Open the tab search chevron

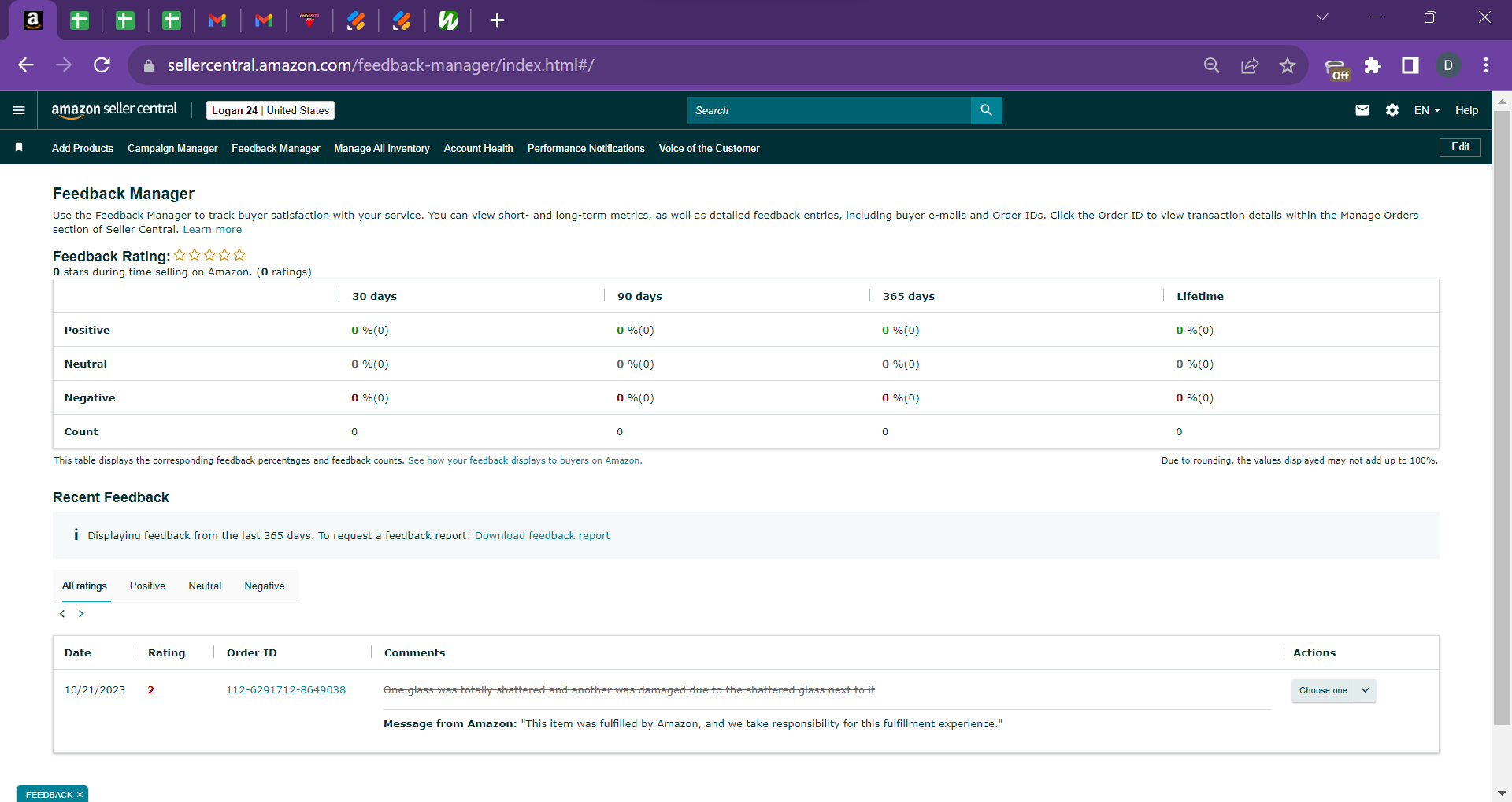1322,17
